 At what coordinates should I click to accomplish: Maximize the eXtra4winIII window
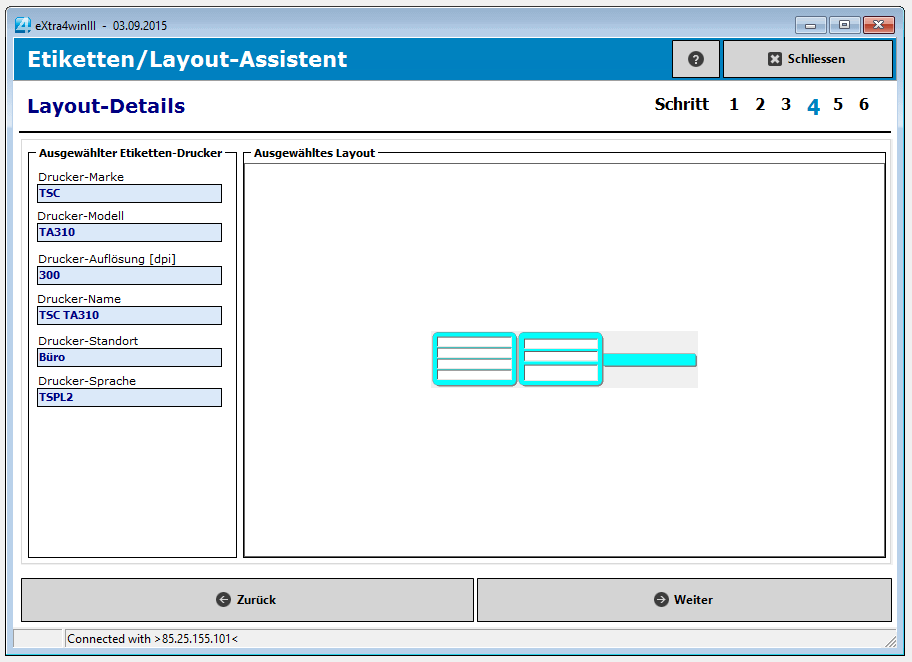click(844, 25)
